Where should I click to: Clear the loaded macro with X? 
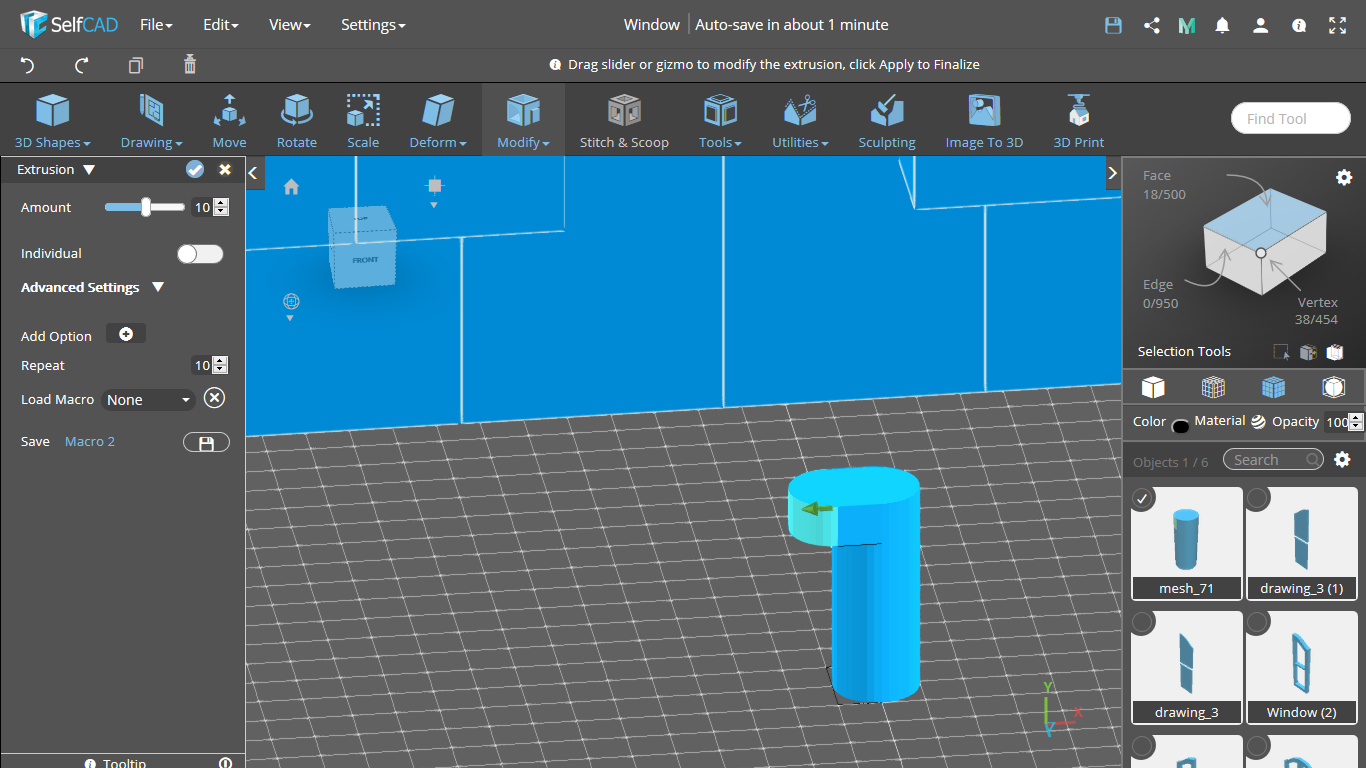[x=214, y=398]
